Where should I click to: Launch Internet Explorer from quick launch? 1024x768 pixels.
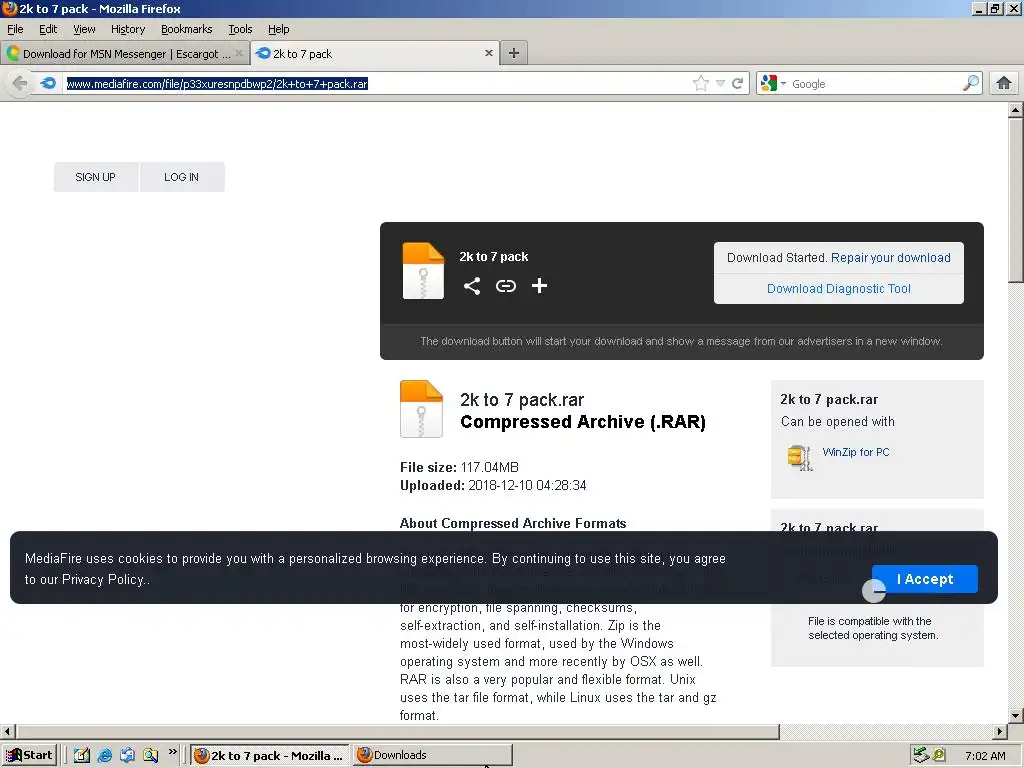click(104, 756)
